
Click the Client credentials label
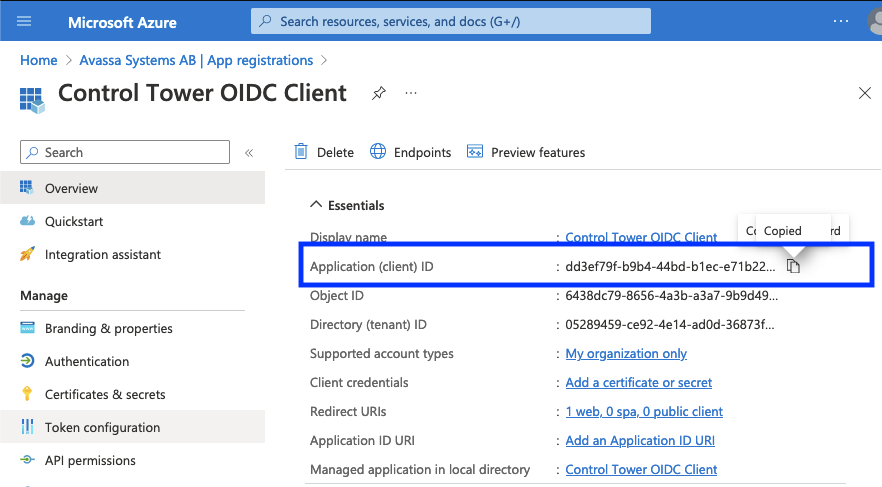click(x=359, y=382)
